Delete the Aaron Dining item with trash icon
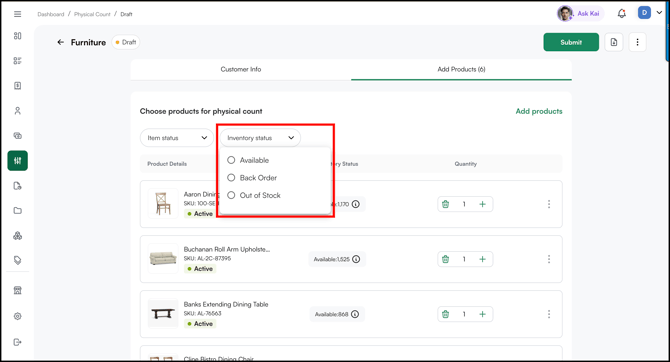The image size is (670, 362). point(445,204)
